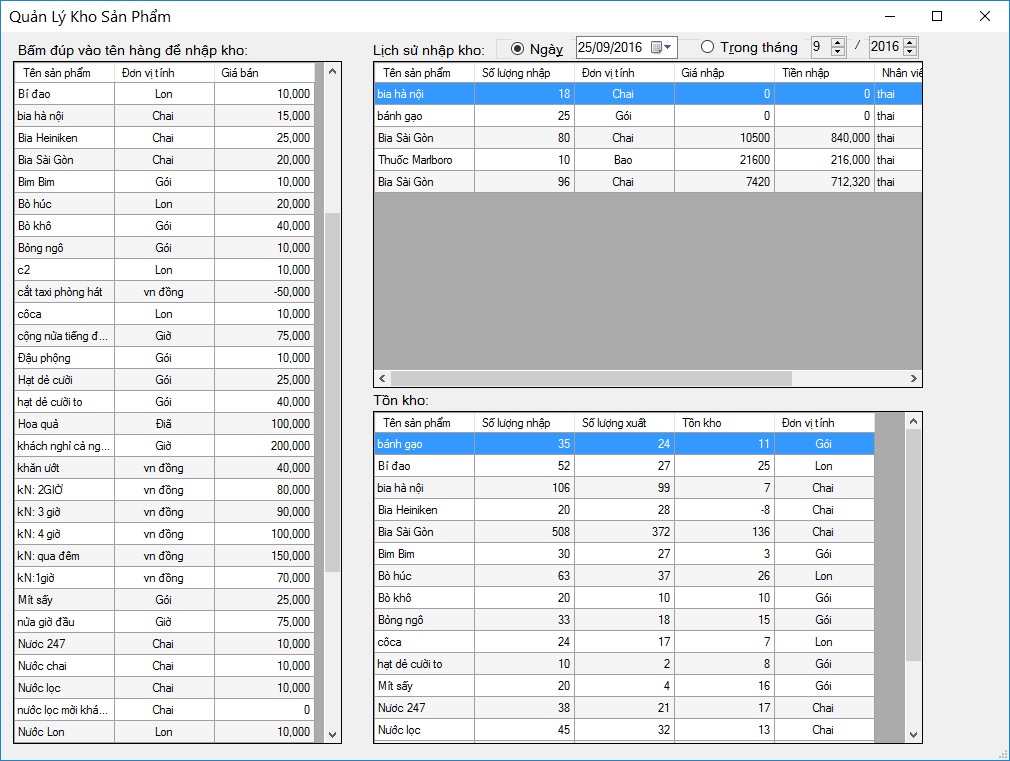This screenshot has width=1010, height=761.
Task: Select the "kN: 4 giờ" product row
Action: (x=164, y=534)
